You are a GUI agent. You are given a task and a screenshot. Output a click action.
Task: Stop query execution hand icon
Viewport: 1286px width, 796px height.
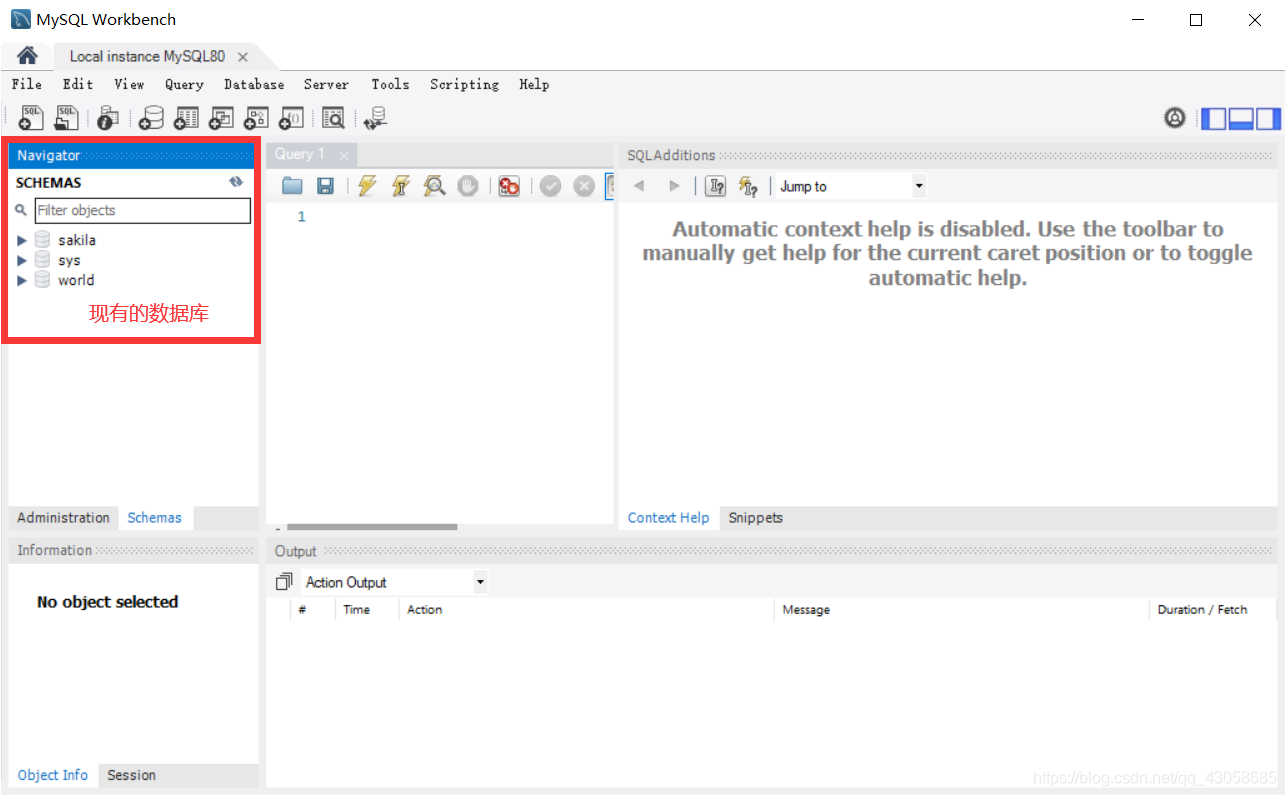point(467,186)
